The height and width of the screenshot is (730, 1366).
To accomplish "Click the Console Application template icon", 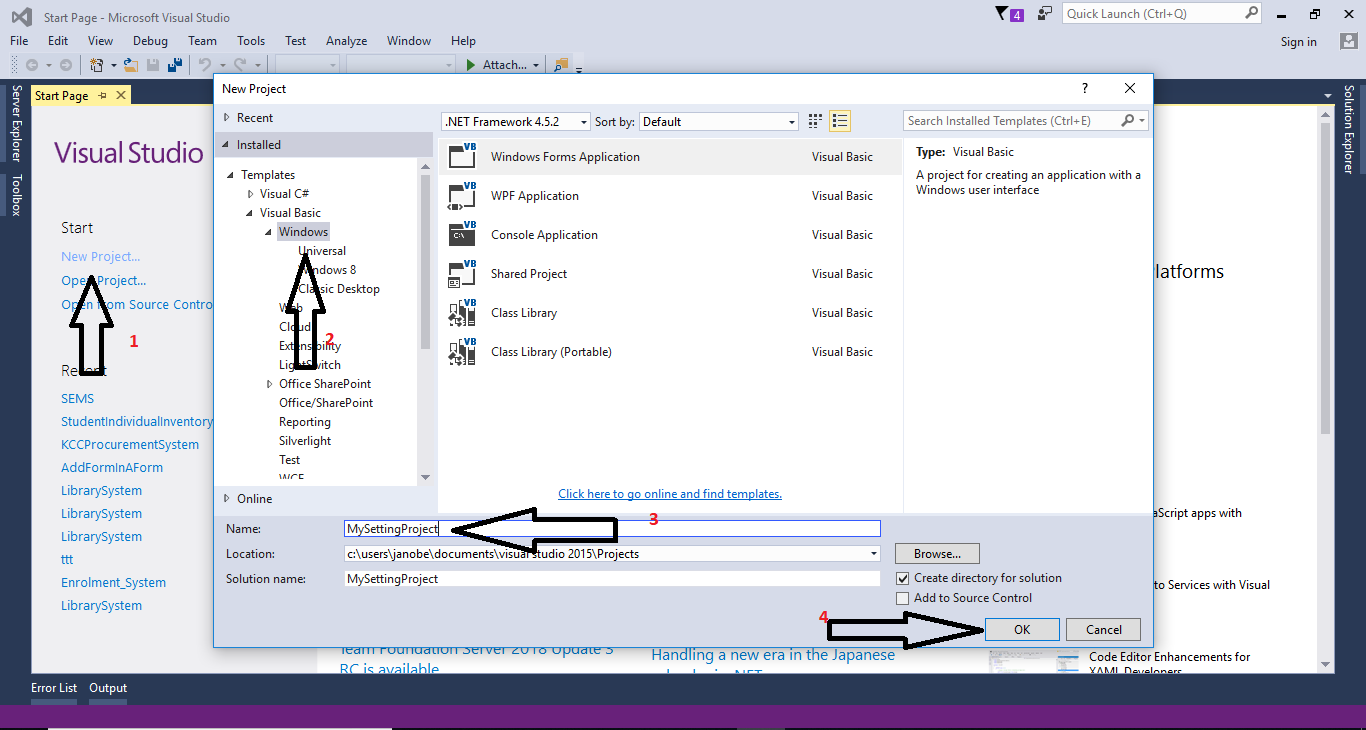I will (x=462, y=235).
